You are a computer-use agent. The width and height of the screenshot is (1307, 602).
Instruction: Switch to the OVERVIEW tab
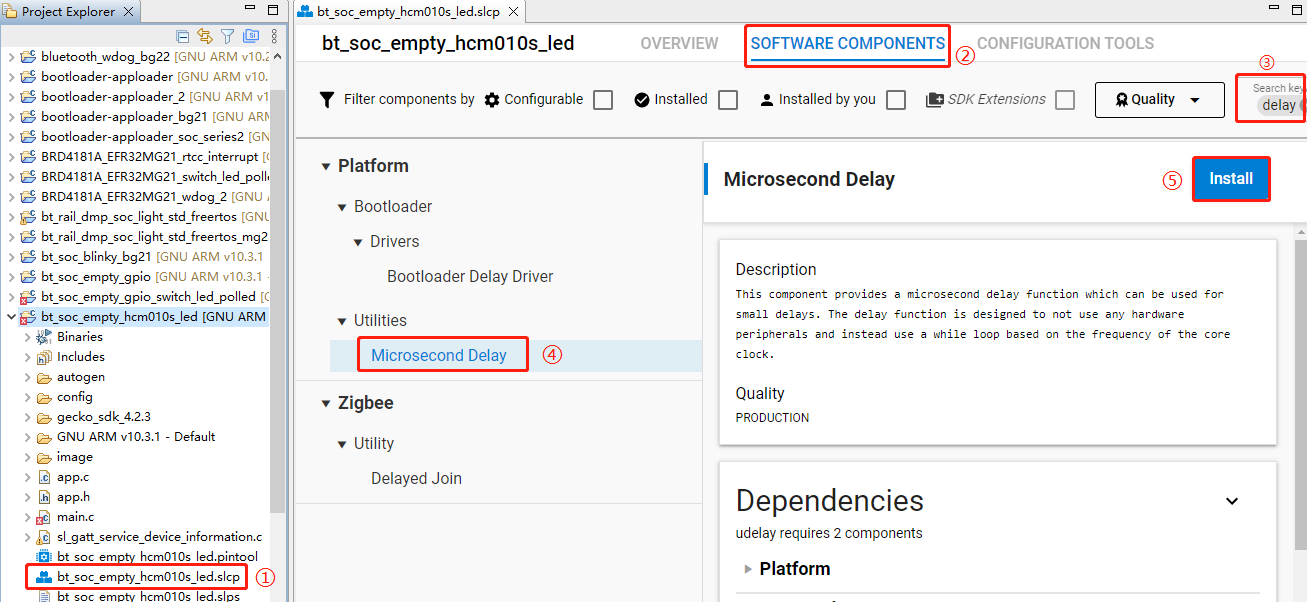coord(679,43)
